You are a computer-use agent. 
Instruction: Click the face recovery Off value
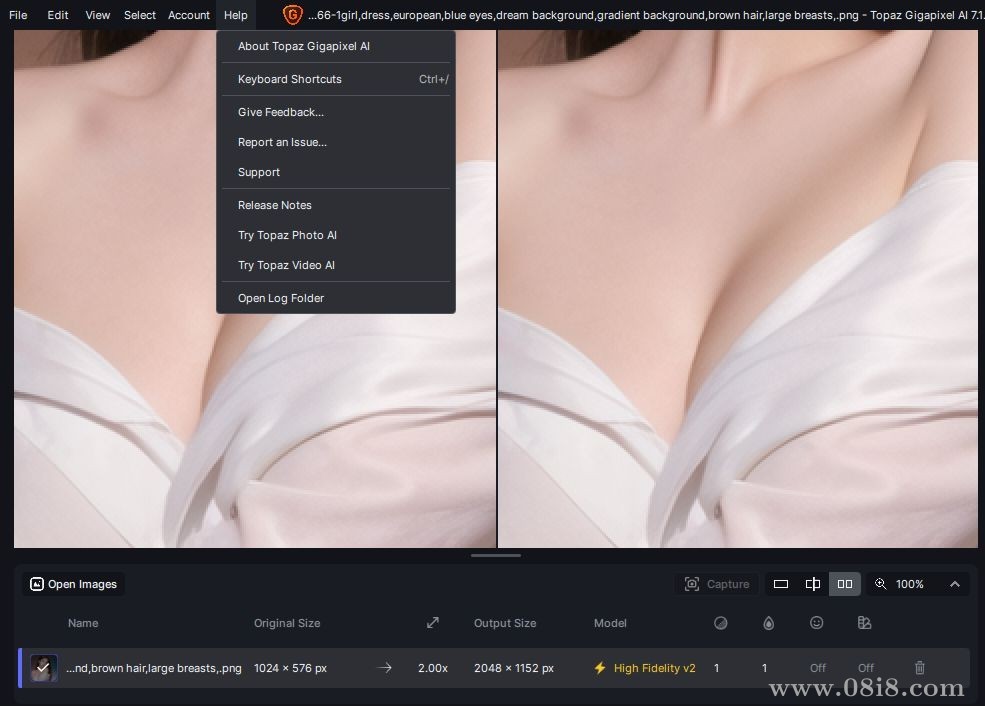818,668
